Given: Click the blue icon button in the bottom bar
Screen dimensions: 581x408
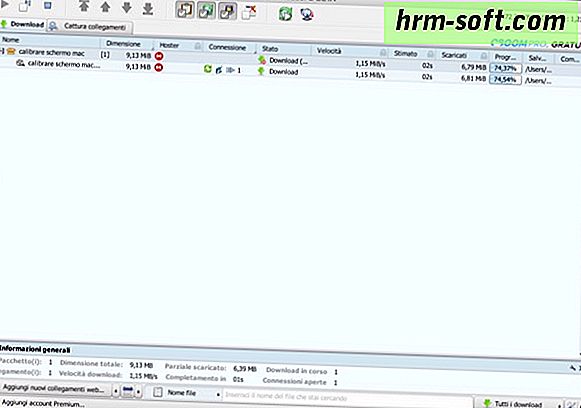Looking at the screenshot, I should tap(128, 390).
